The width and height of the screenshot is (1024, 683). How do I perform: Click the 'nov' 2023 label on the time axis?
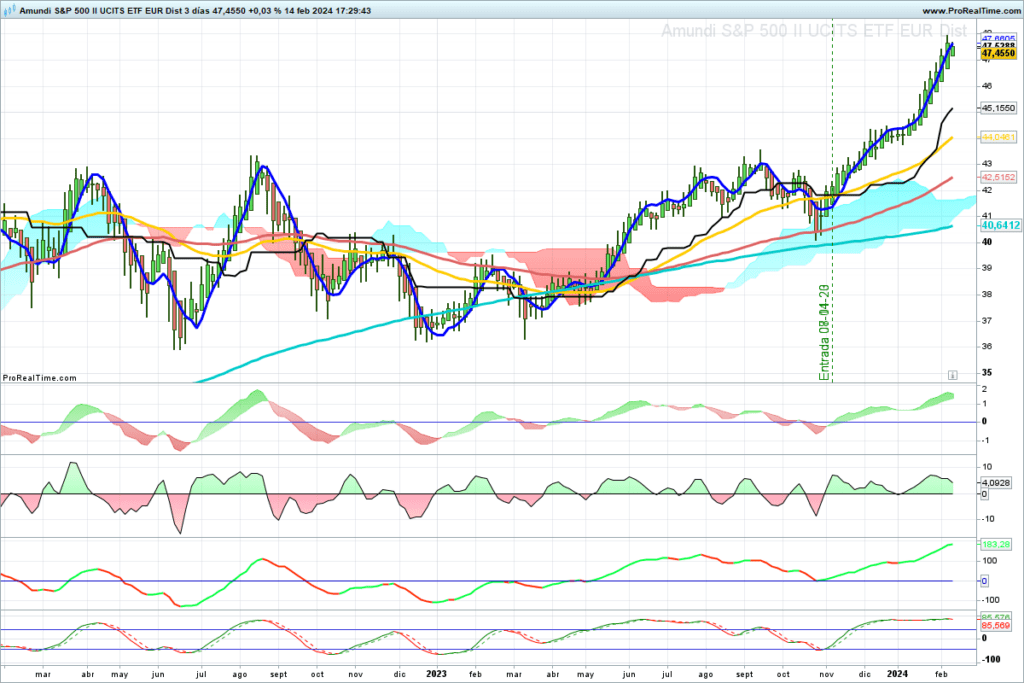tap(826, 675)
